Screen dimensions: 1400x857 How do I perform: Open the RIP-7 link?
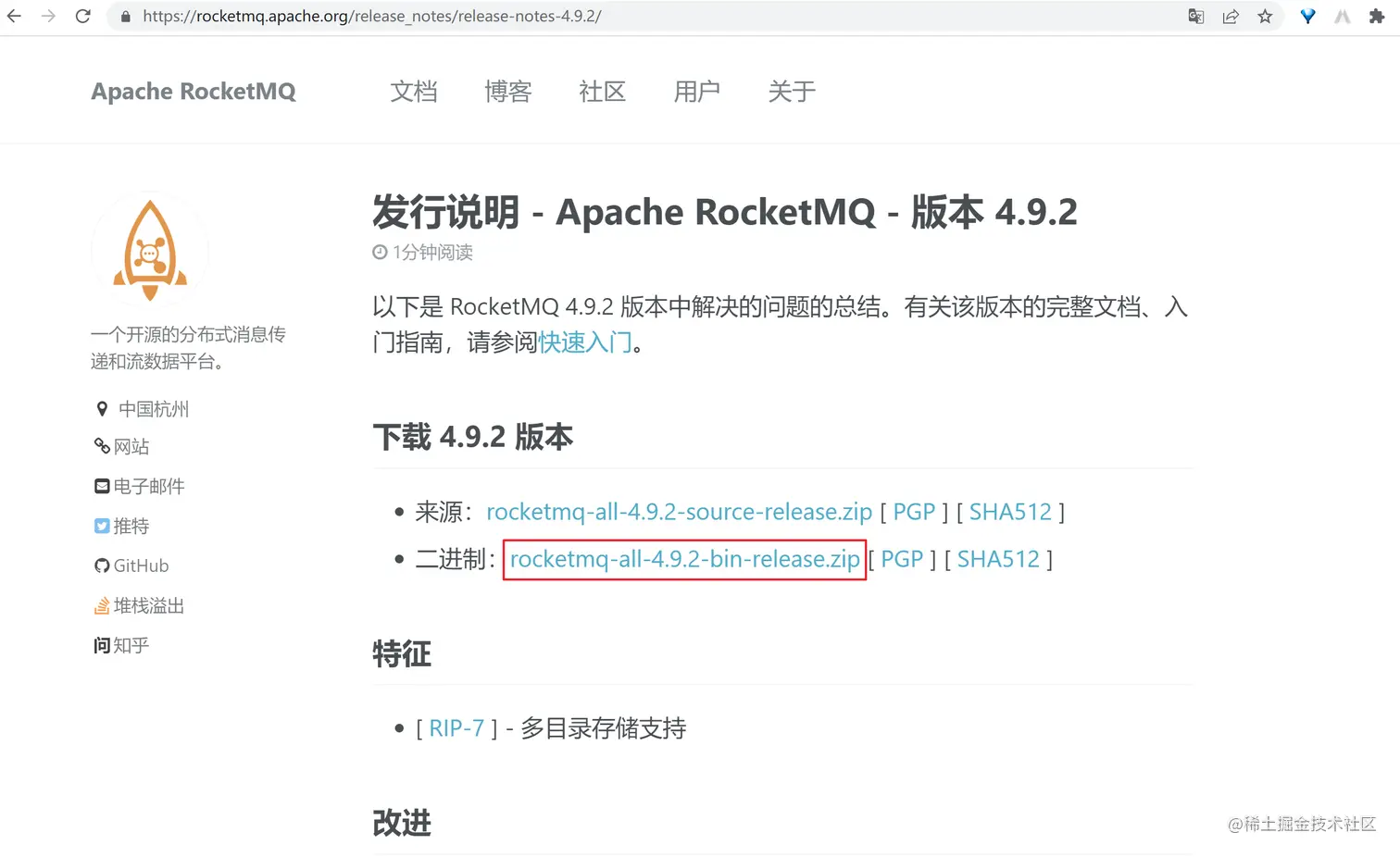[456, 728]
